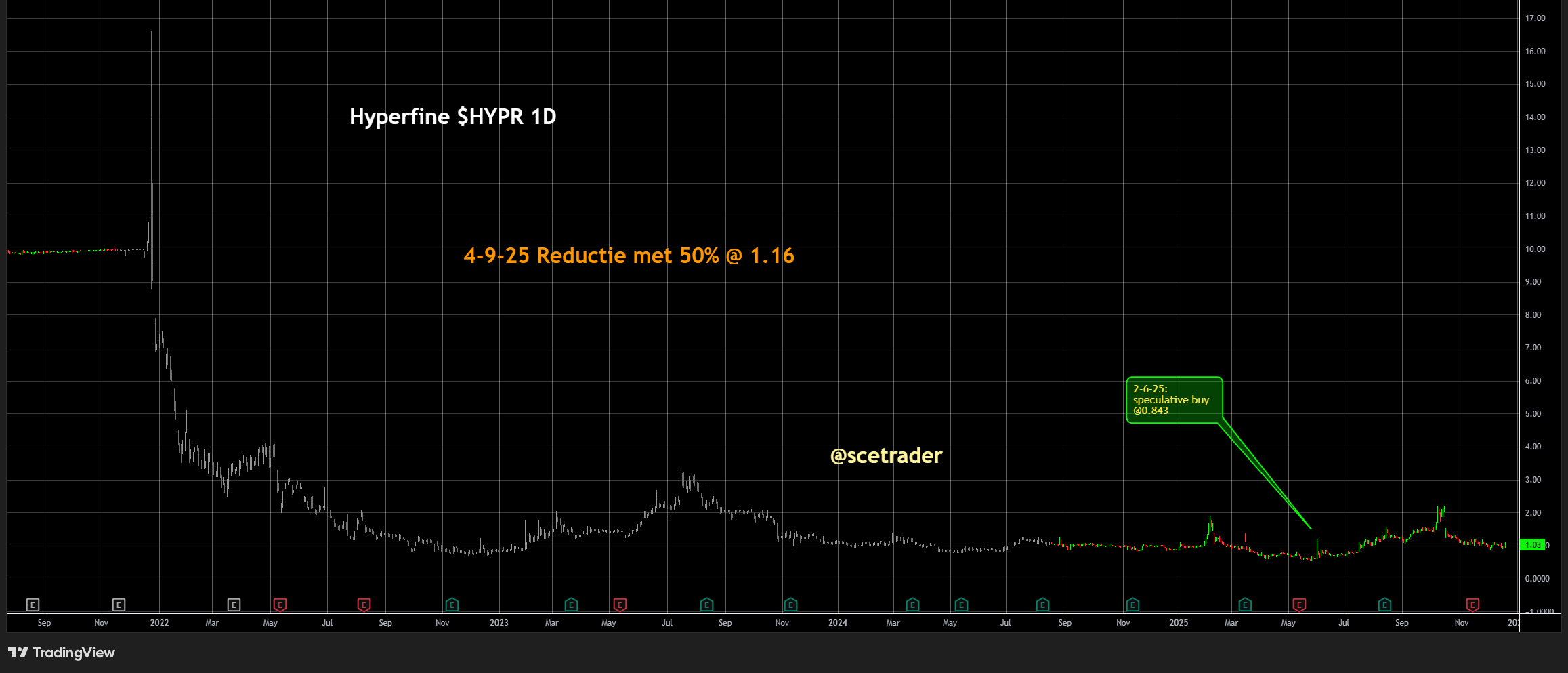Open the green earnings marker before Sep 2024

[1042, 605]
